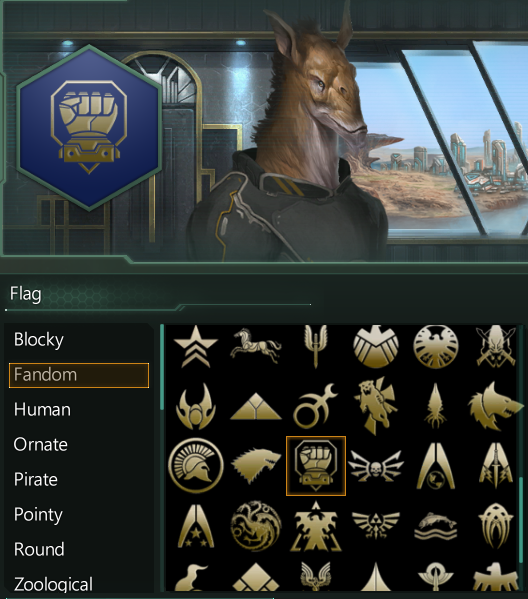The height and width of the screenshot is (599, 528).
Task: Choose the clenched fist emblem
Action: (x=316, y=466)
